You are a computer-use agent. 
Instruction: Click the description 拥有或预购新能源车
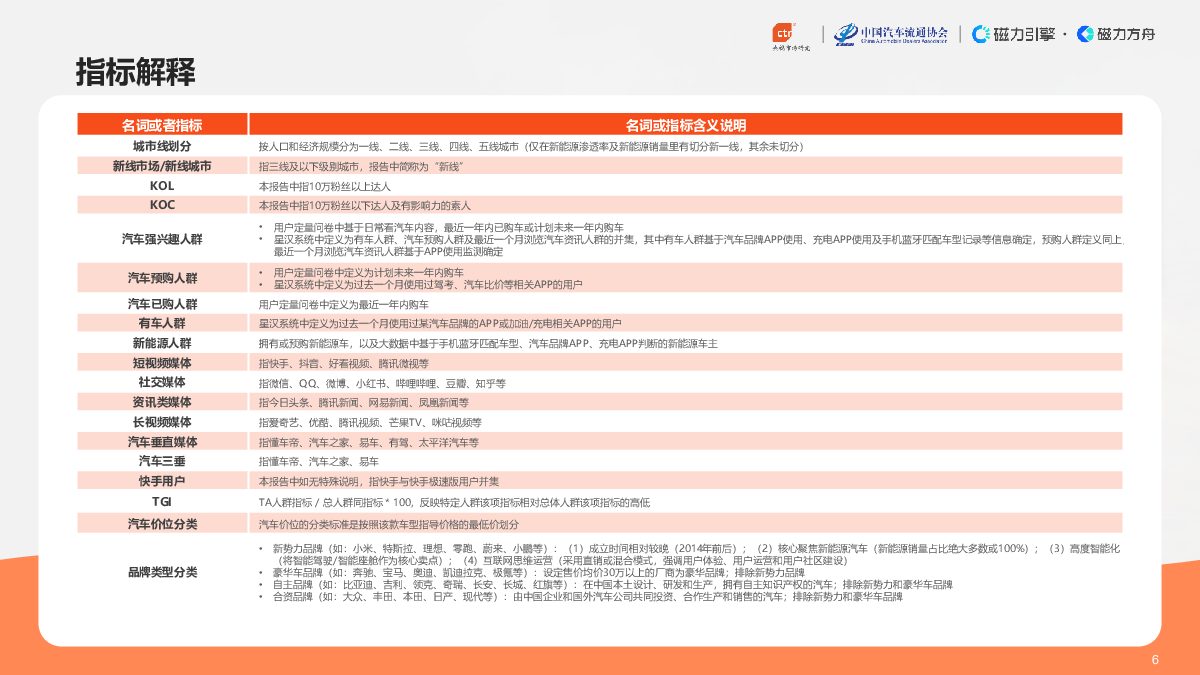pos(487,344)
